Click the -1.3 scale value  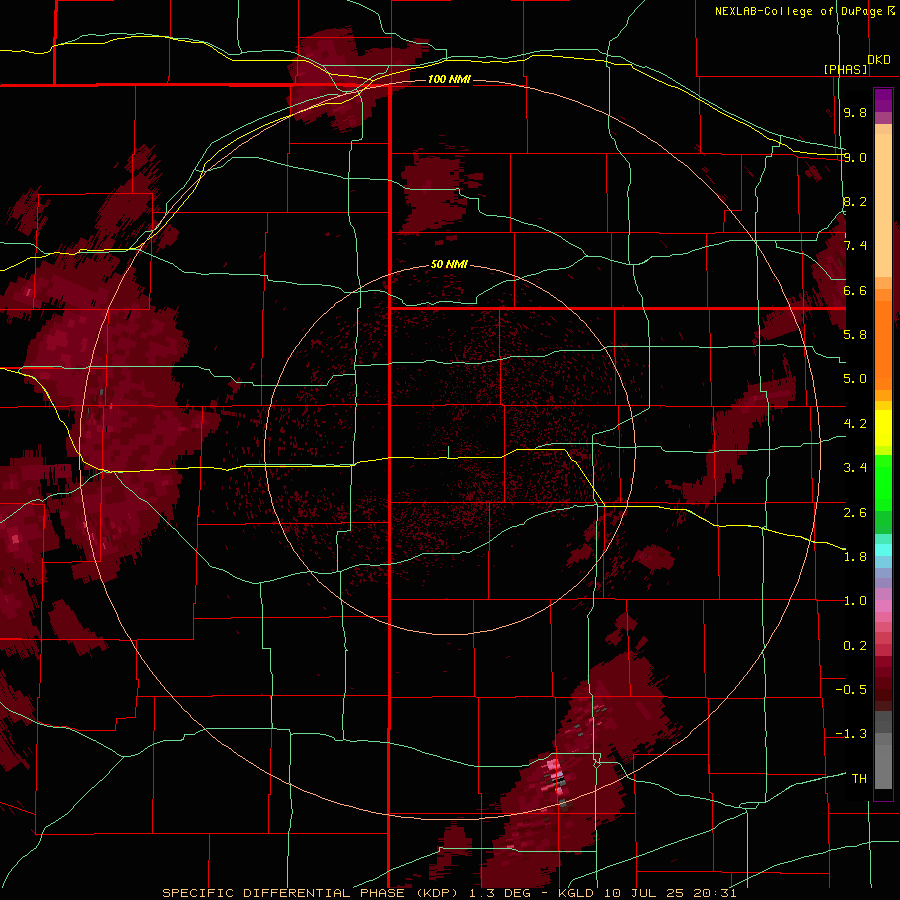851,734
